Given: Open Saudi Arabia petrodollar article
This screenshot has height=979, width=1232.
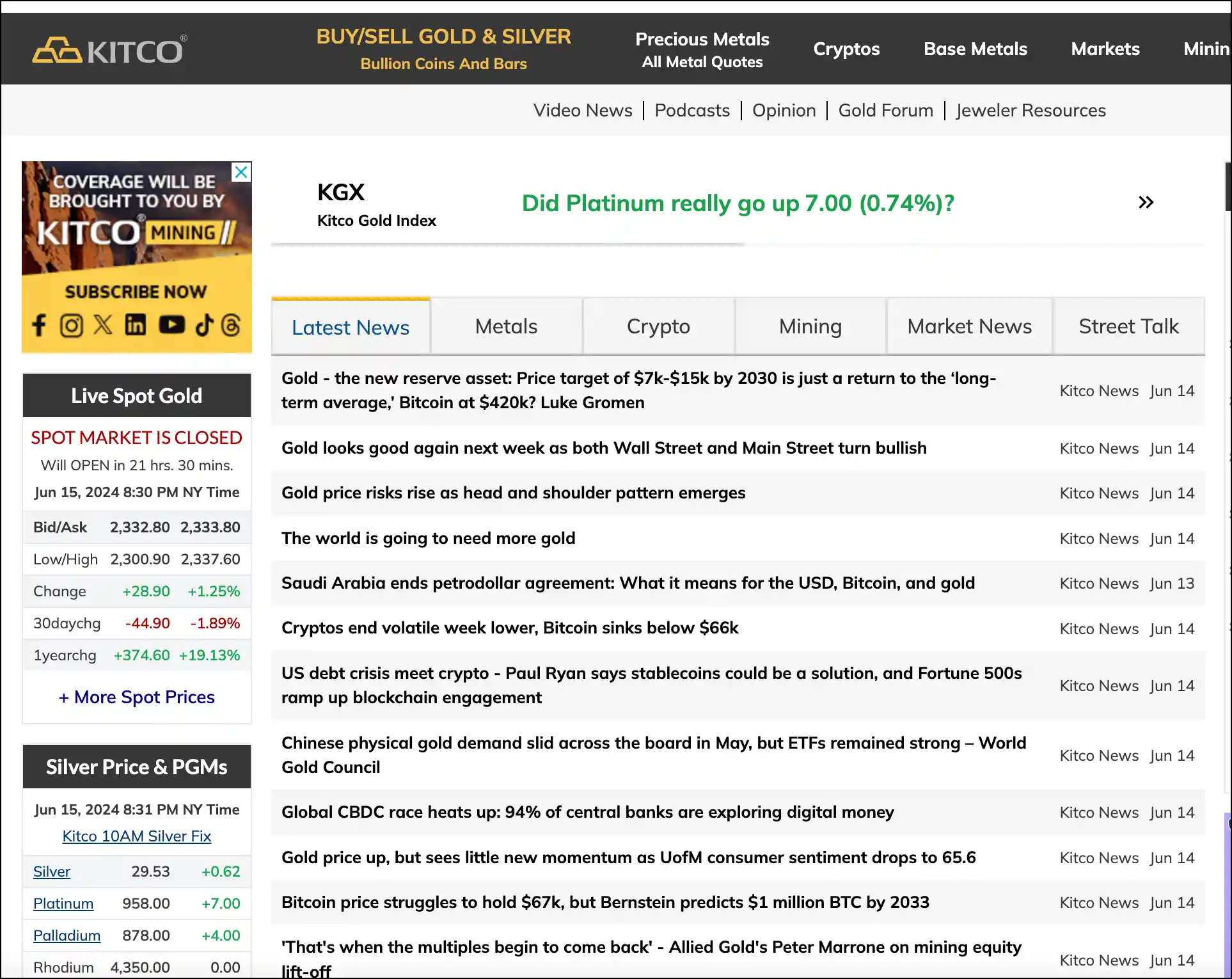Looking at the screenshot, I should point(628,583).
